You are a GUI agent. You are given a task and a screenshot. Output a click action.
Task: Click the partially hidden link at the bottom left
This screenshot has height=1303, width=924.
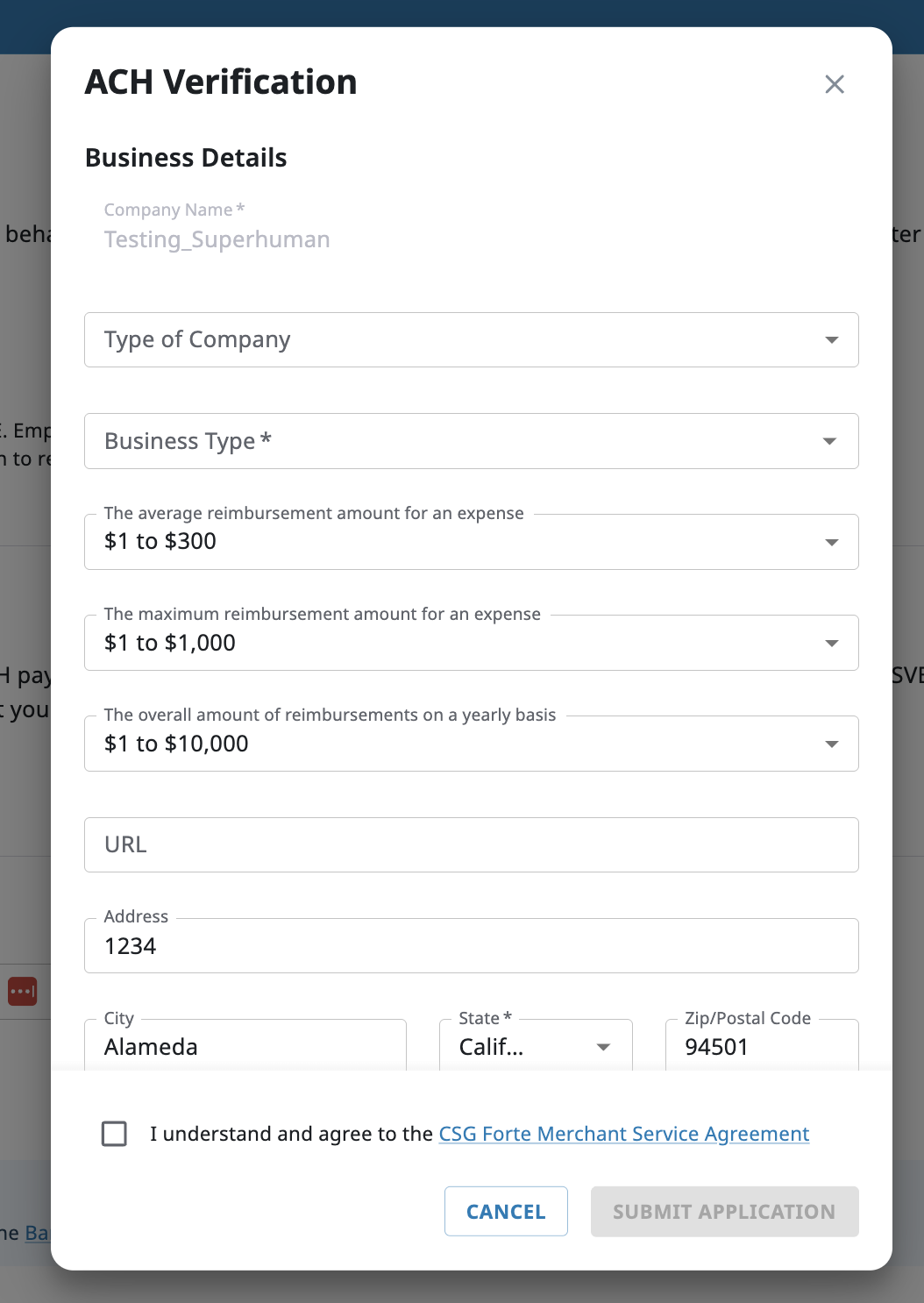(x=36, y=1233)
